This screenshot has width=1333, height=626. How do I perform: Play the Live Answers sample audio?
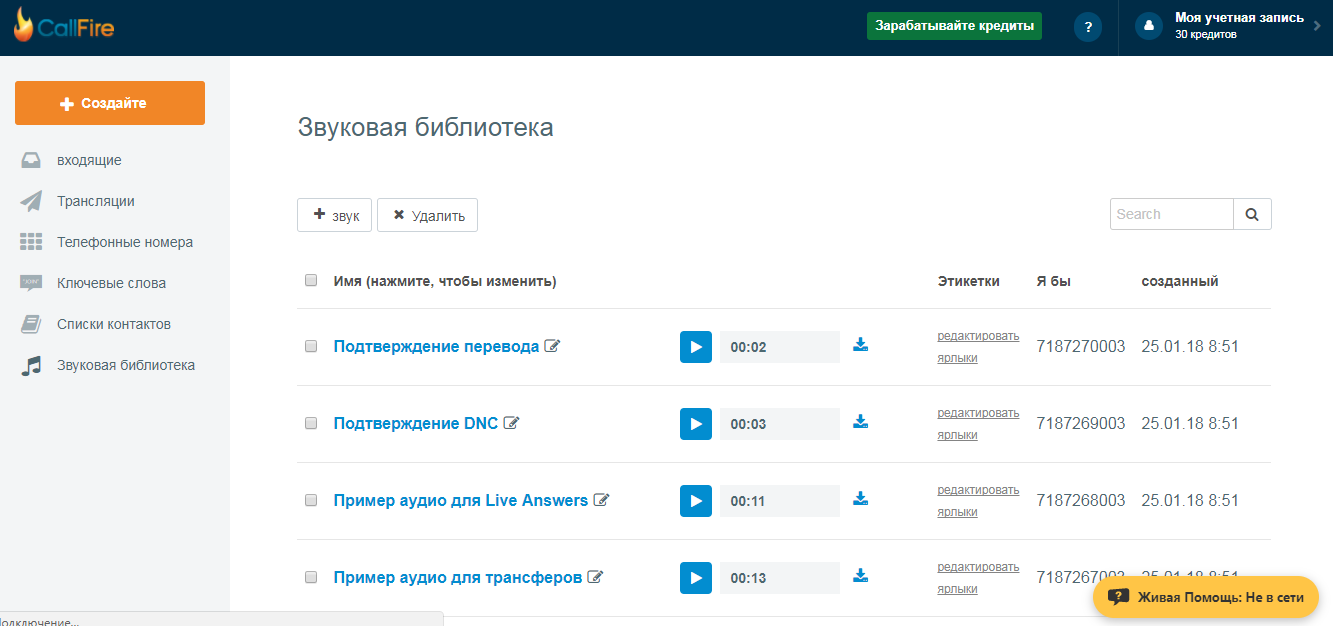(696, 501)
